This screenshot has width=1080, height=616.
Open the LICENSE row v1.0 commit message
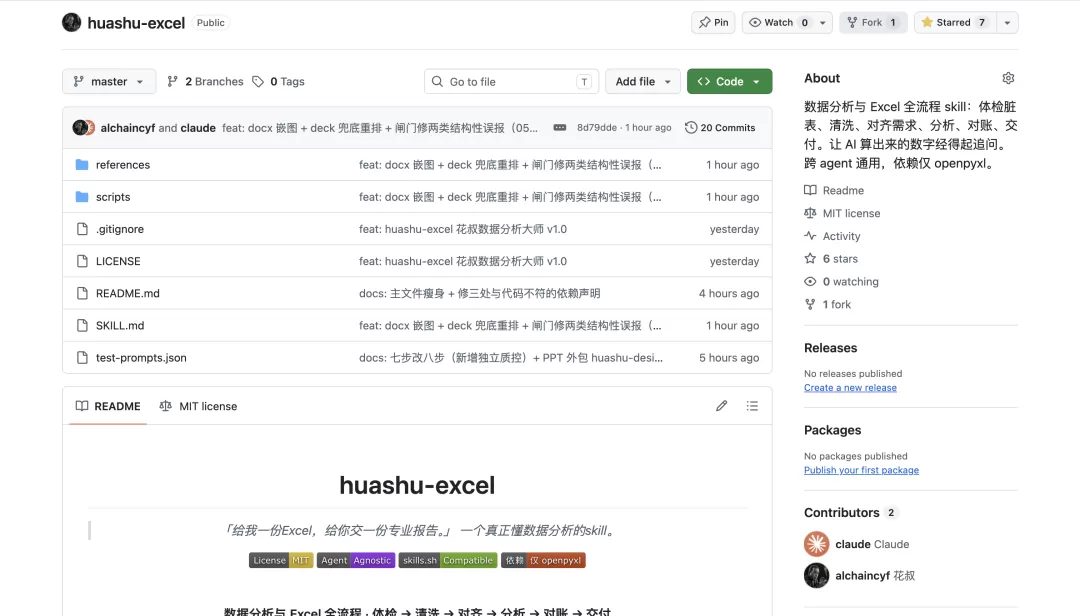[x=463, y=261]
